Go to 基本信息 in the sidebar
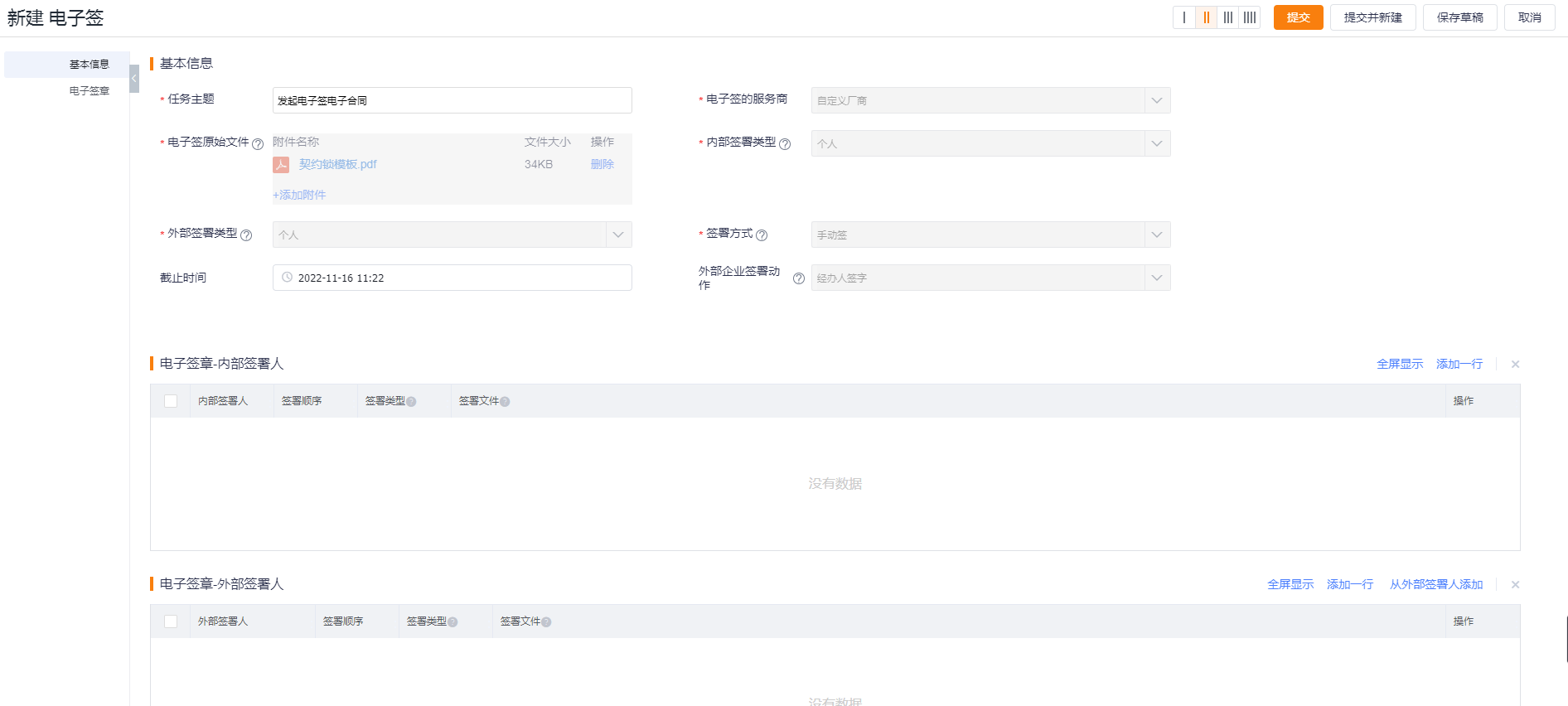 [x=67, y=65]
